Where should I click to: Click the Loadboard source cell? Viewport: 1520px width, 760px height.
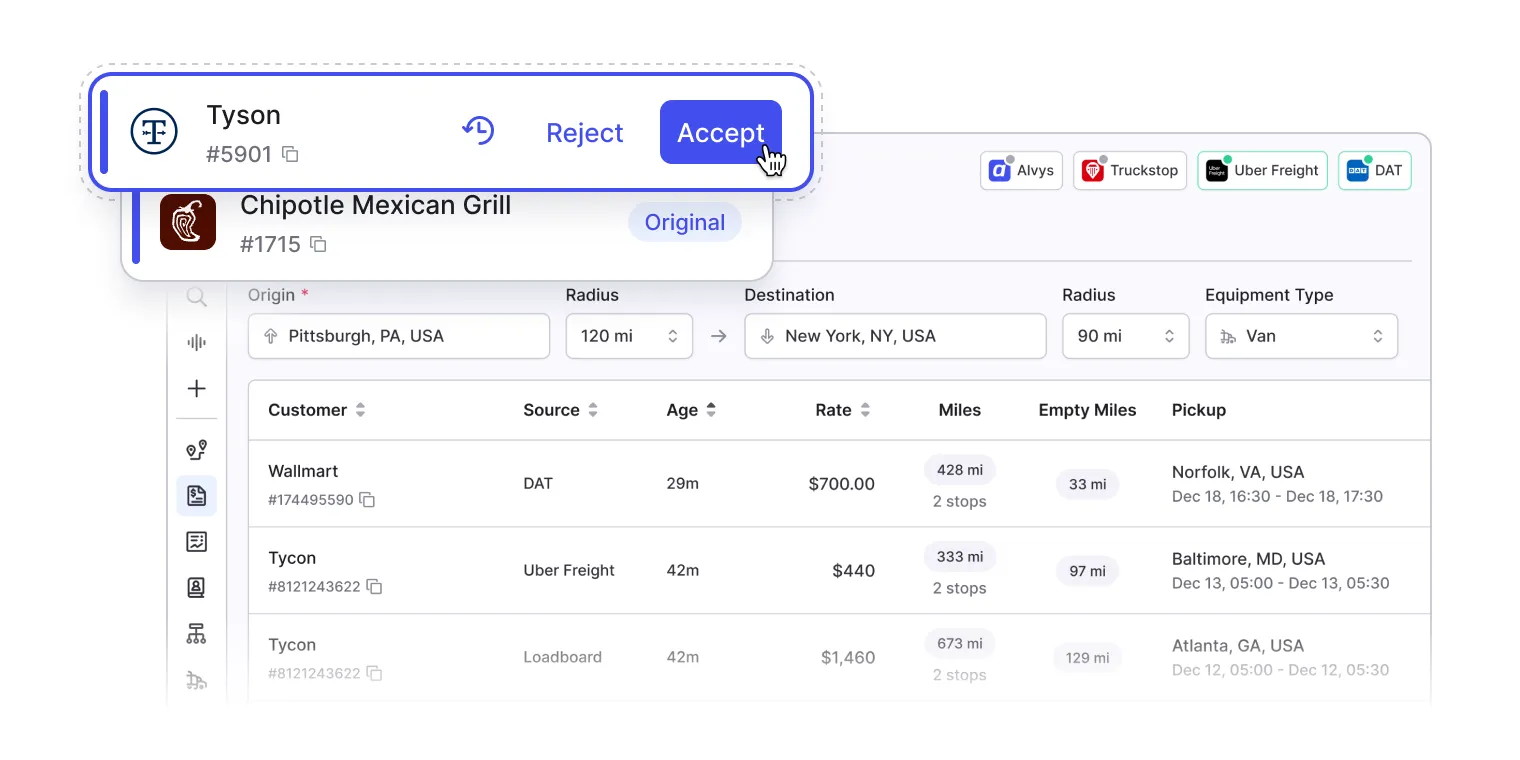point(562,657)
